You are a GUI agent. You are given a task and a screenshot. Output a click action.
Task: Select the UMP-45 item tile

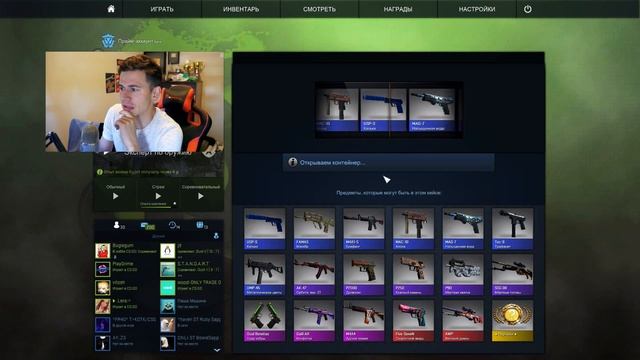point(264,275)
